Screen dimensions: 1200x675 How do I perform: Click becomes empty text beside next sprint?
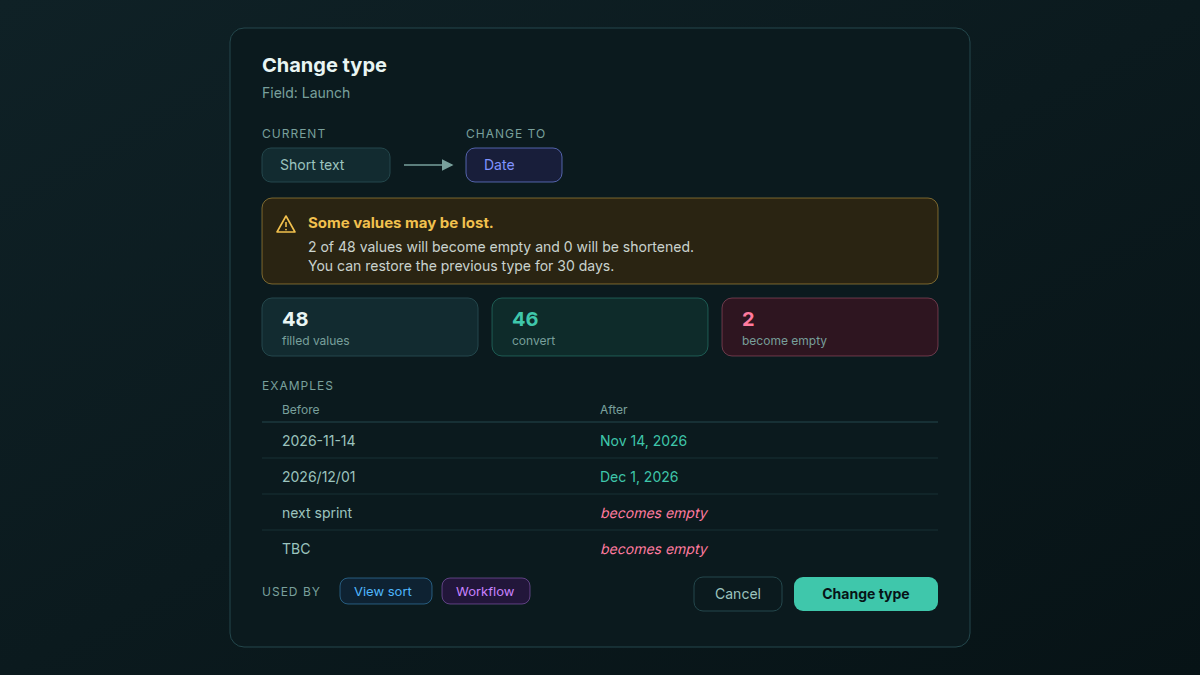click(x=654, y=513)
